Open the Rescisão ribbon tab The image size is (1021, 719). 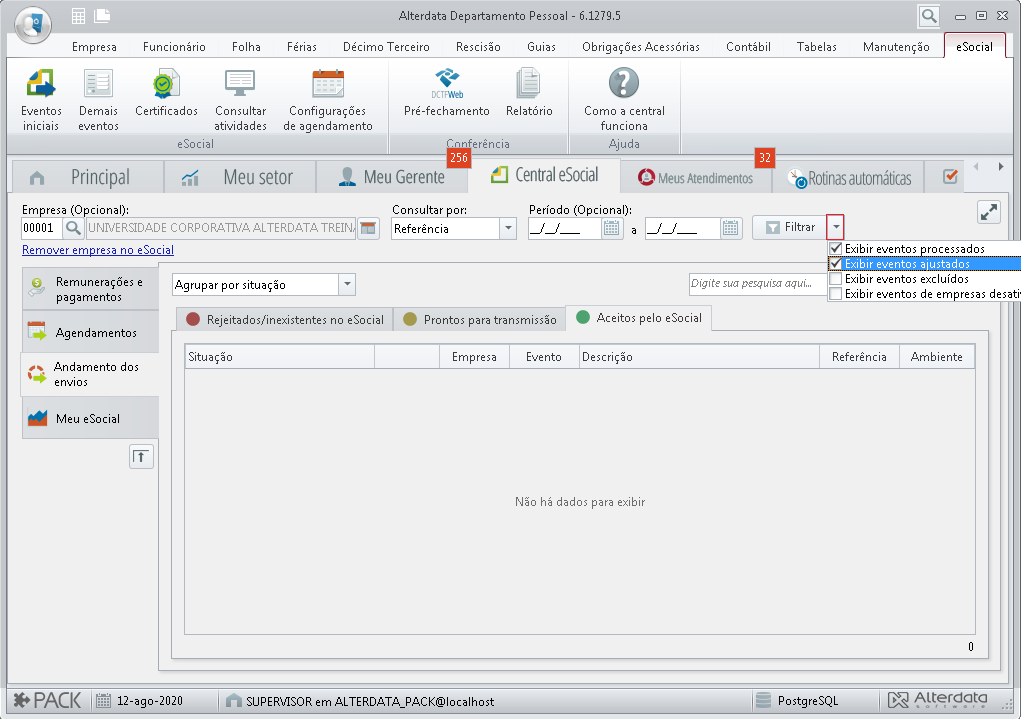pos(478,47)
